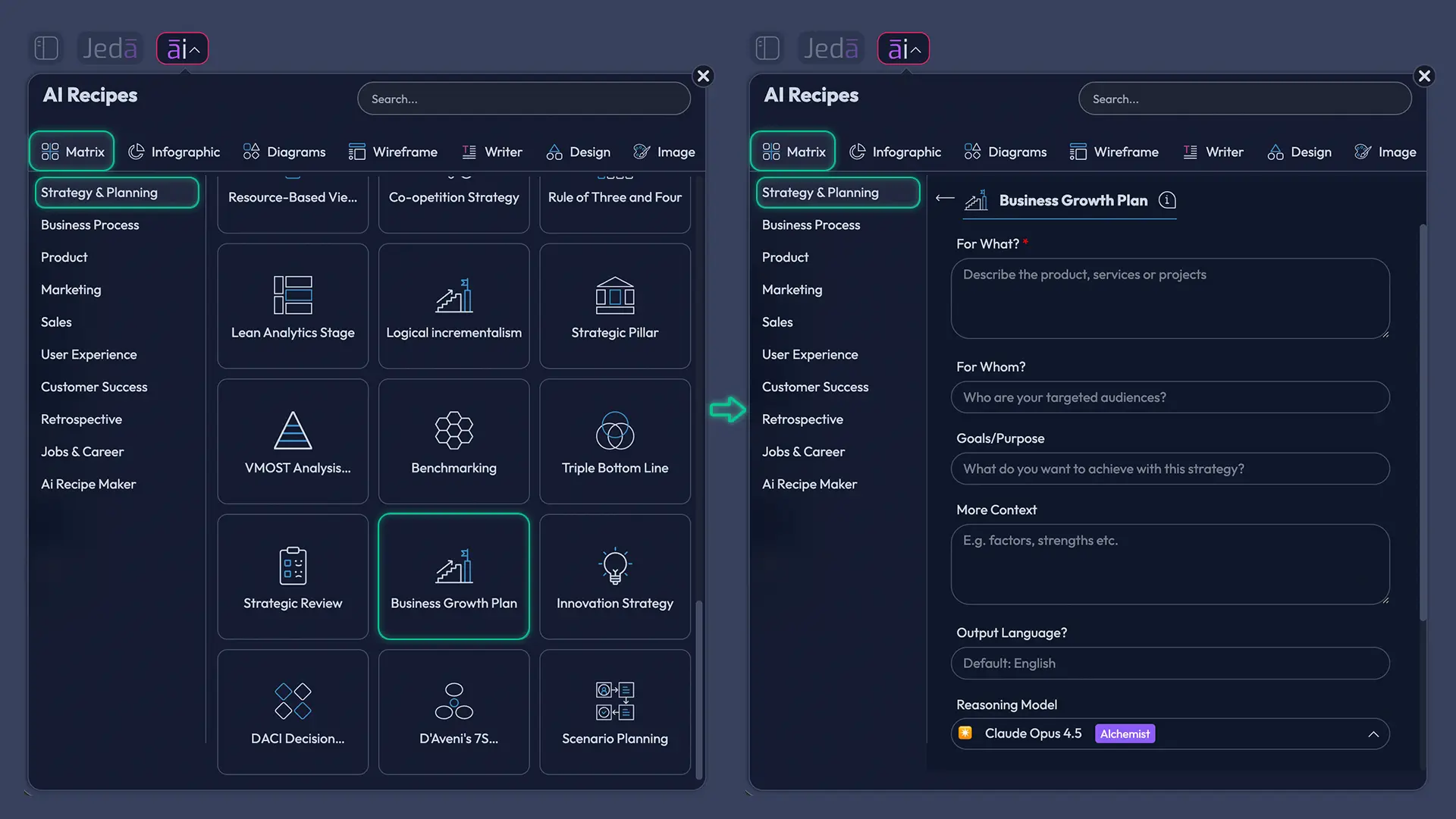Select the Lean Analytics Stage recipe card
1456x819 pixels.
tap(293, 306)
